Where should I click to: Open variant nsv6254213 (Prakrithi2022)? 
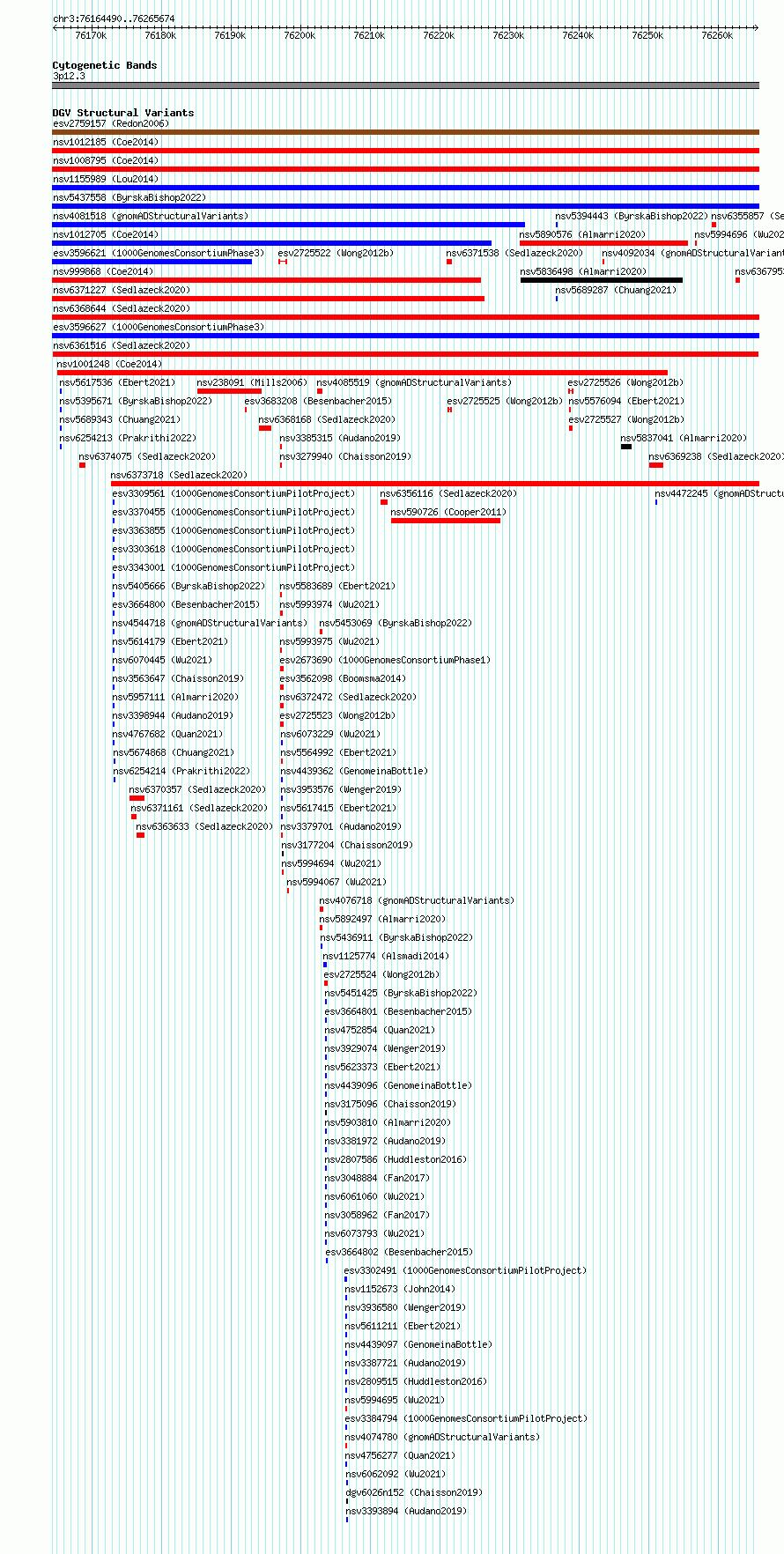[x=129, y=439]
